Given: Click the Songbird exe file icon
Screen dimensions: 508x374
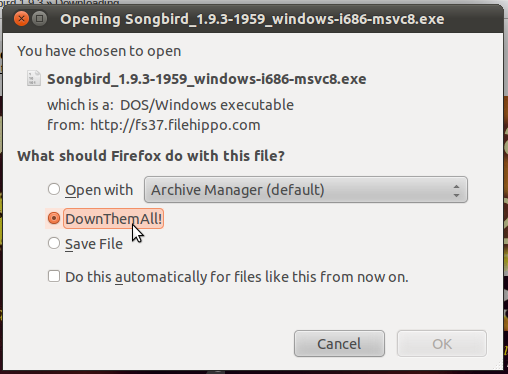Looking at the screenshot, I should [x=34, y=78].
